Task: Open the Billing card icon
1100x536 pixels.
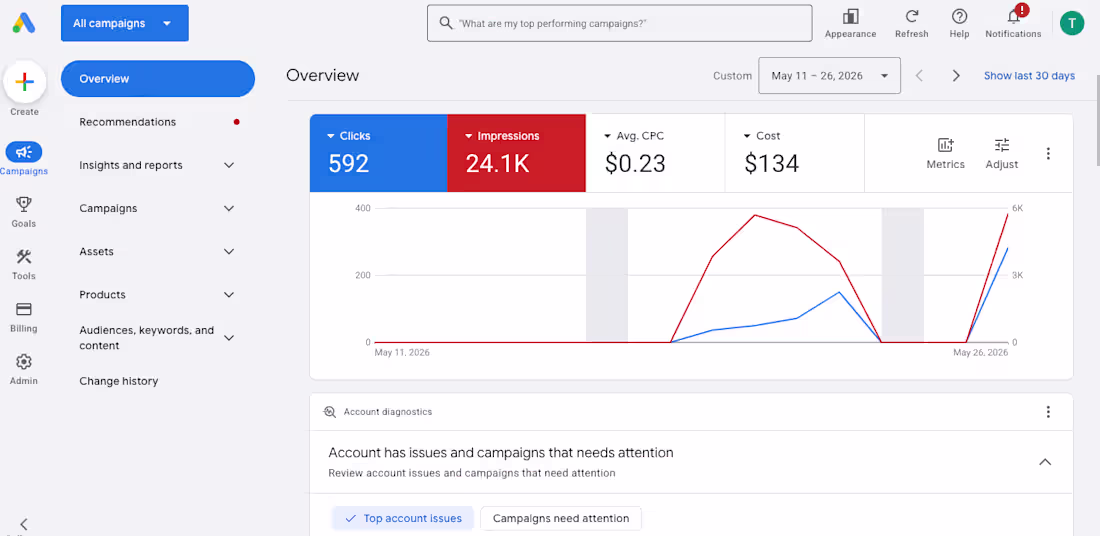Action: [x=24, y=309]
